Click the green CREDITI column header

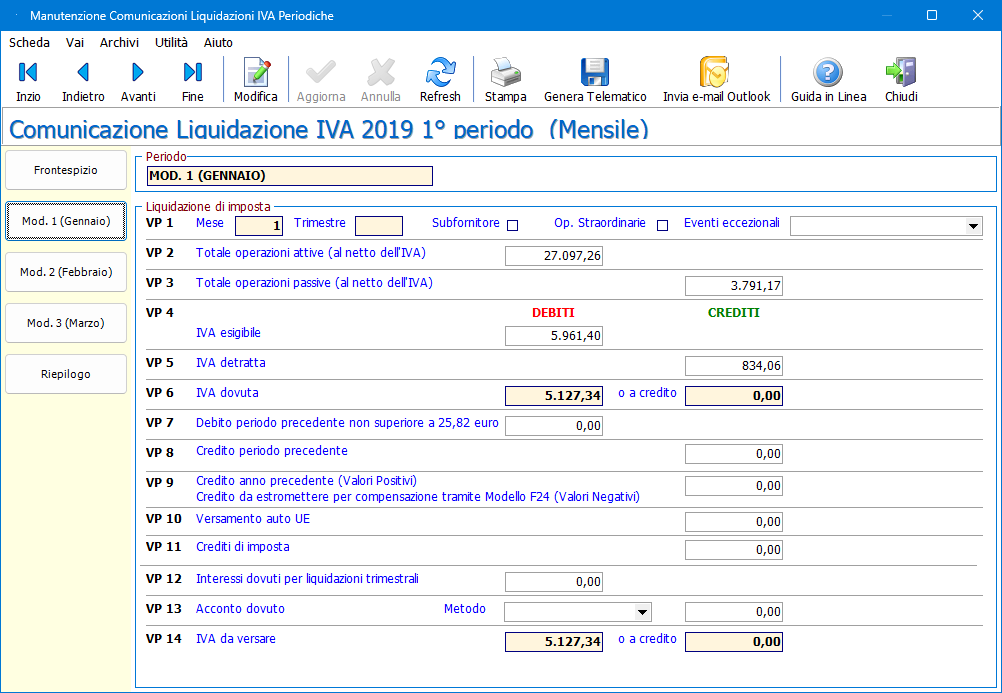tap(734, 313)
